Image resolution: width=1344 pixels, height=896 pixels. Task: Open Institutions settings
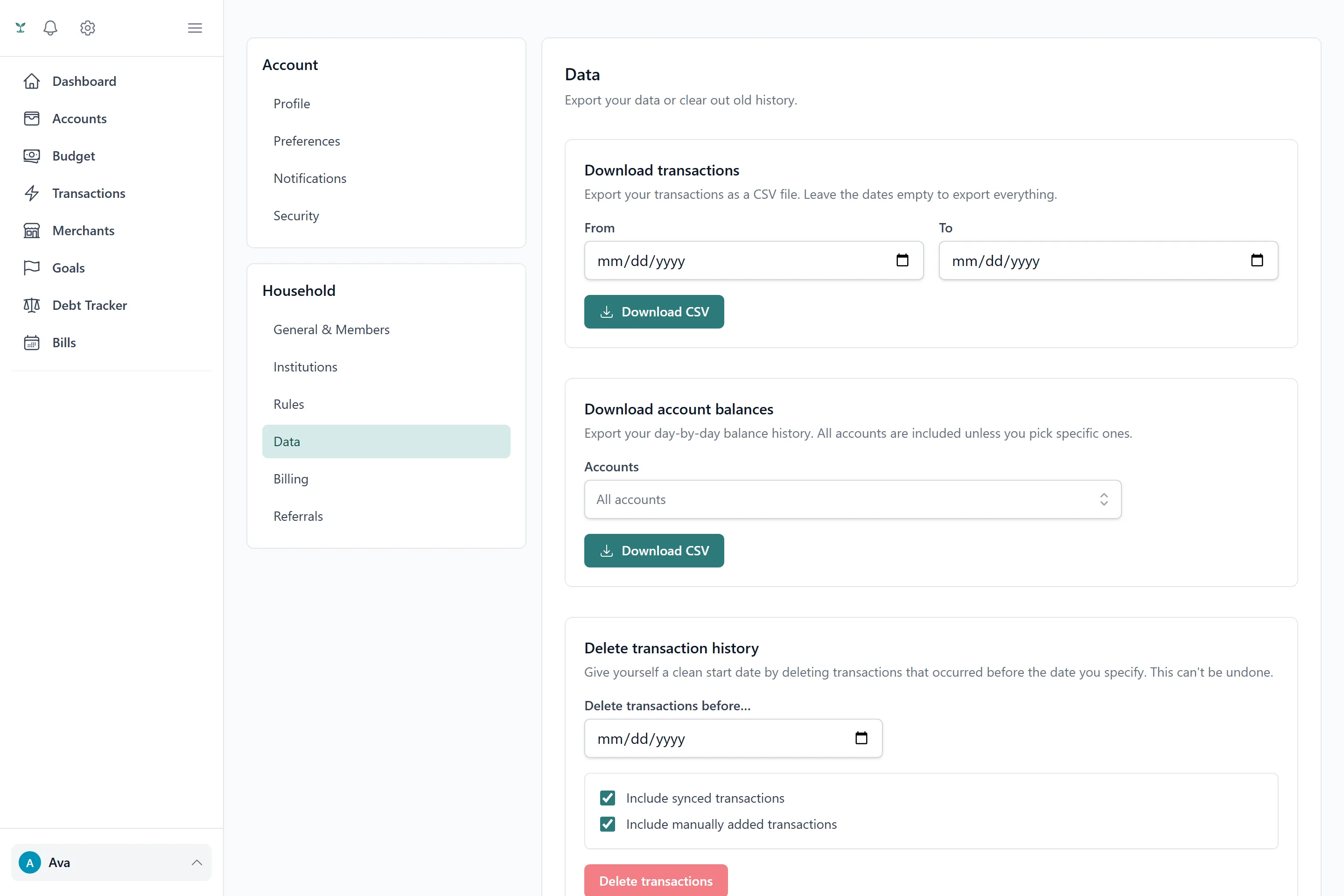(386, 367)
